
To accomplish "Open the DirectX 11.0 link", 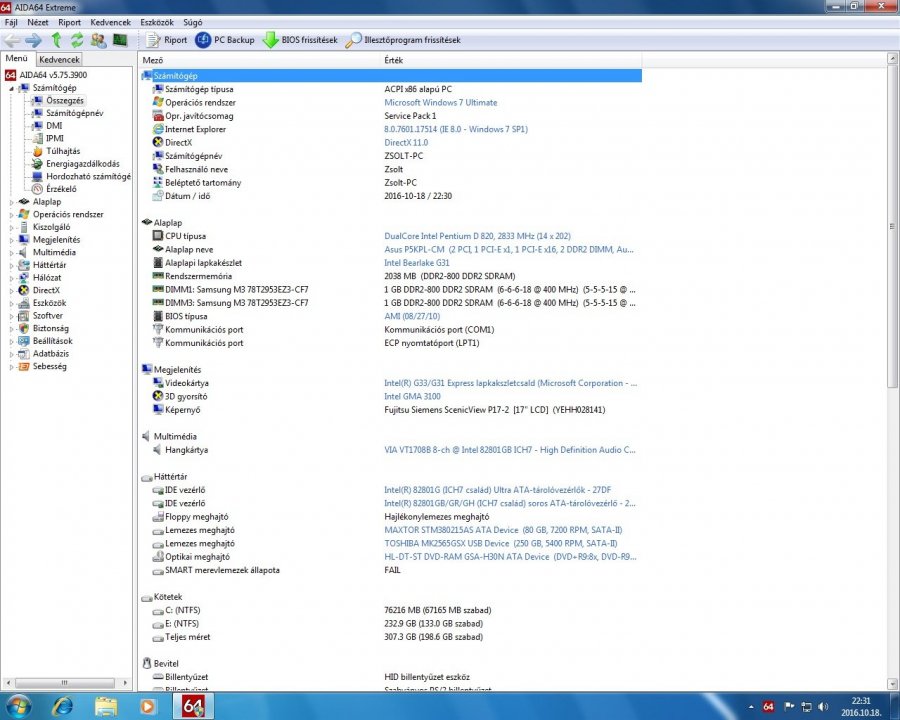I will point(406,142).
